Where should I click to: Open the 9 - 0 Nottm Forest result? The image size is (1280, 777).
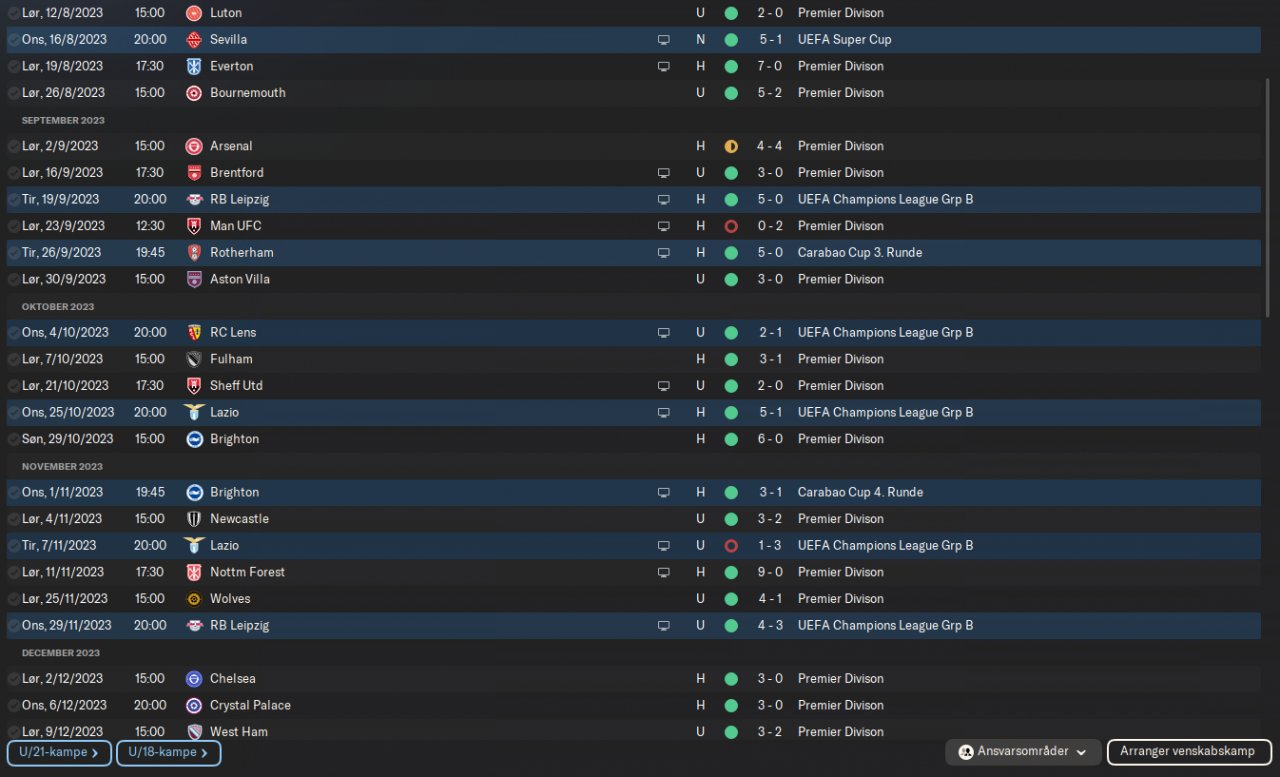[x=770, y=572]
